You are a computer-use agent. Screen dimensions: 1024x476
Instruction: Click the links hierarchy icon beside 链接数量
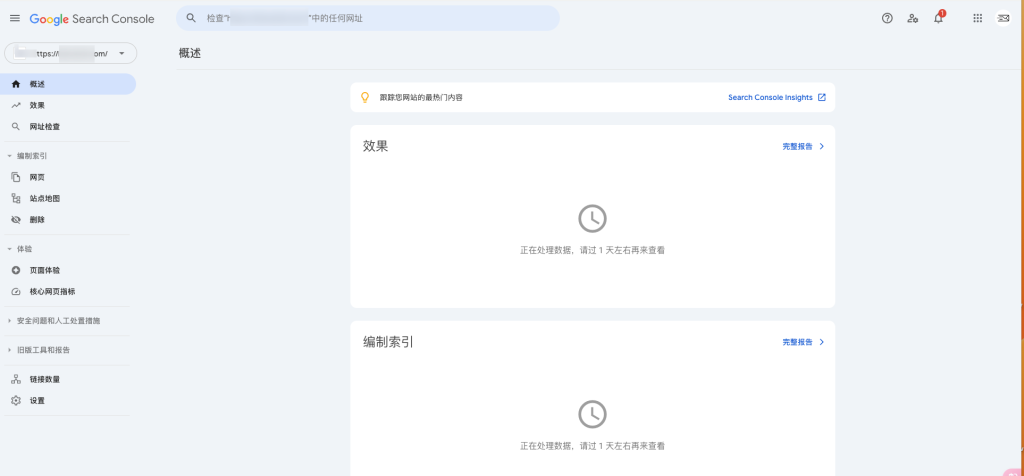pyautogui.click(x=16, y=379)
